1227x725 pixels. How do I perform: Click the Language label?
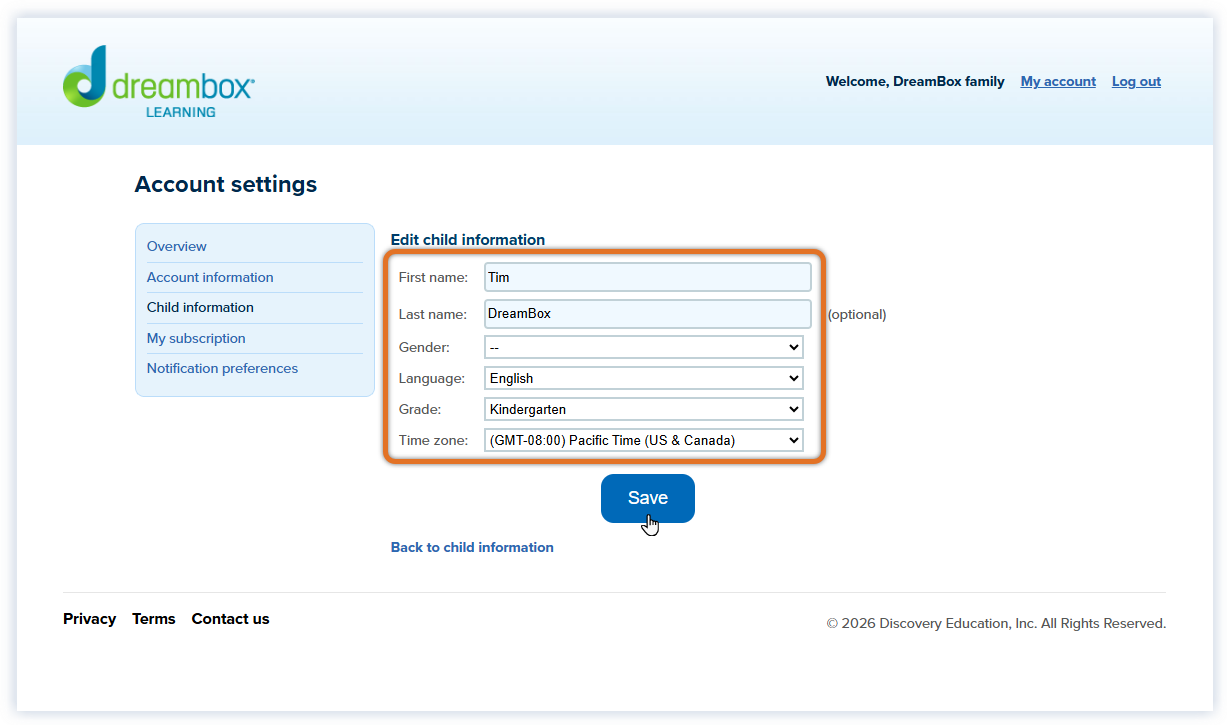pos(431,378)
